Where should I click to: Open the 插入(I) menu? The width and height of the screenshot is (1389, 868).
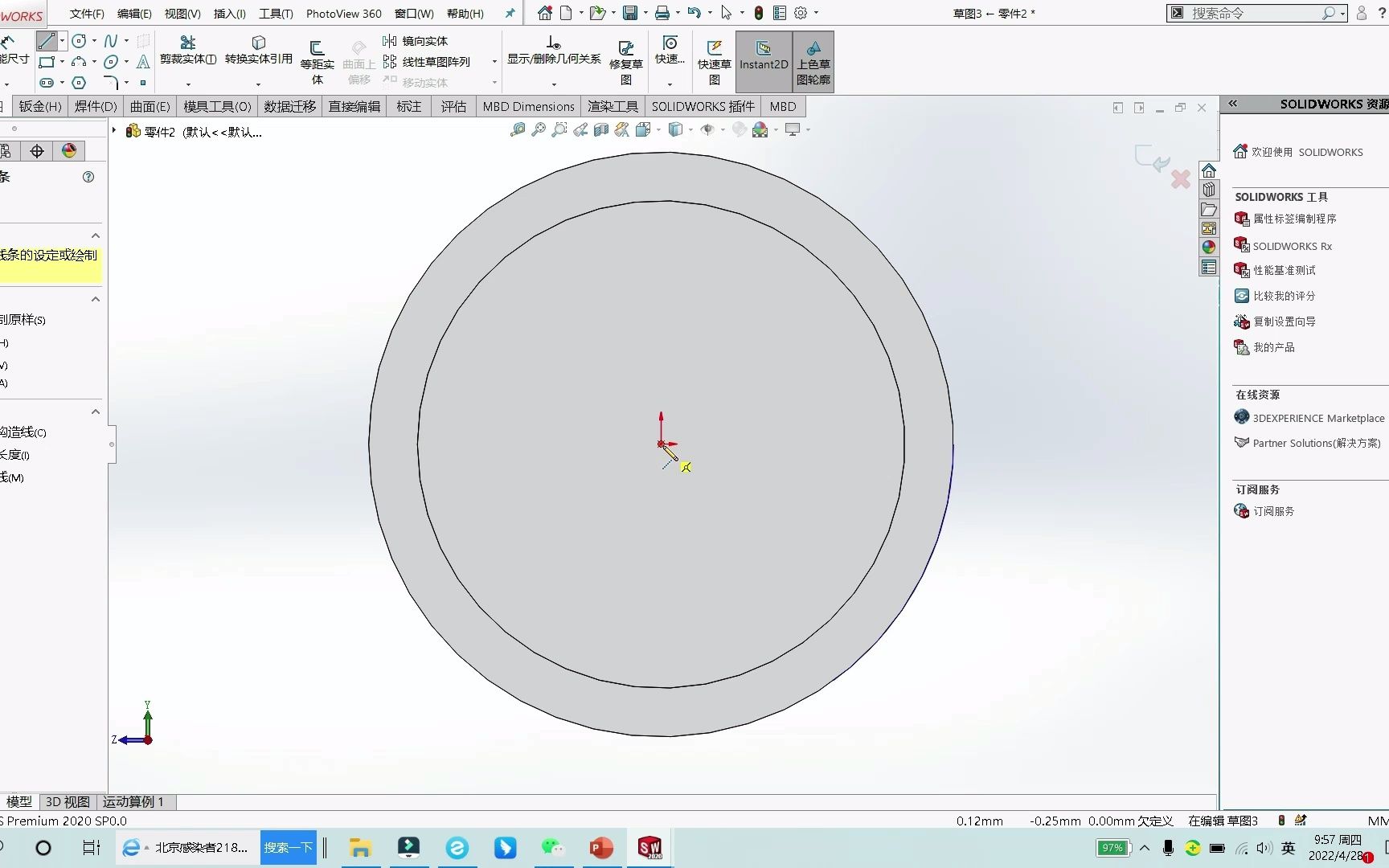pos(229,13)
